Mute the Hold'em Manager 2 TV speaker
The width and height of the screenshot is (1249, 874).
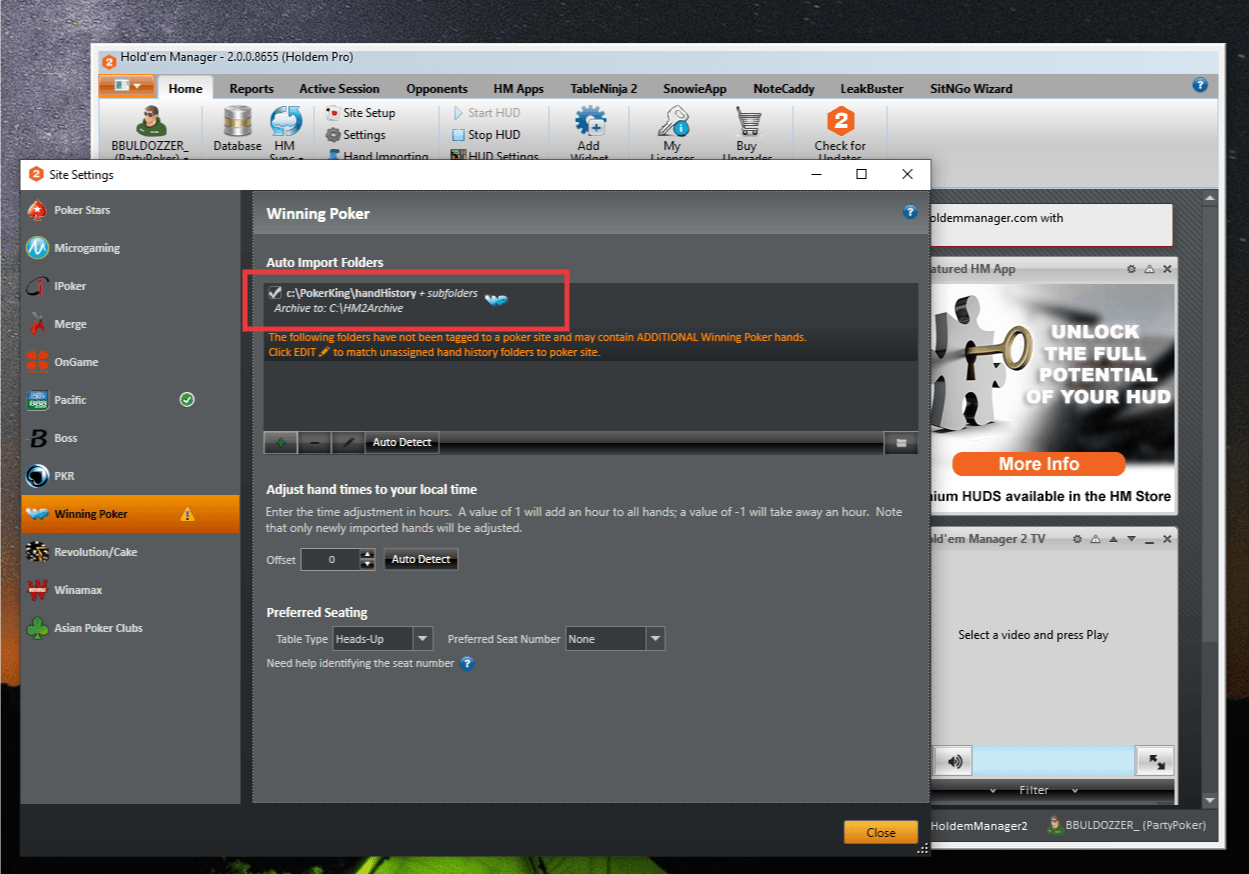[x=954, y=762]
